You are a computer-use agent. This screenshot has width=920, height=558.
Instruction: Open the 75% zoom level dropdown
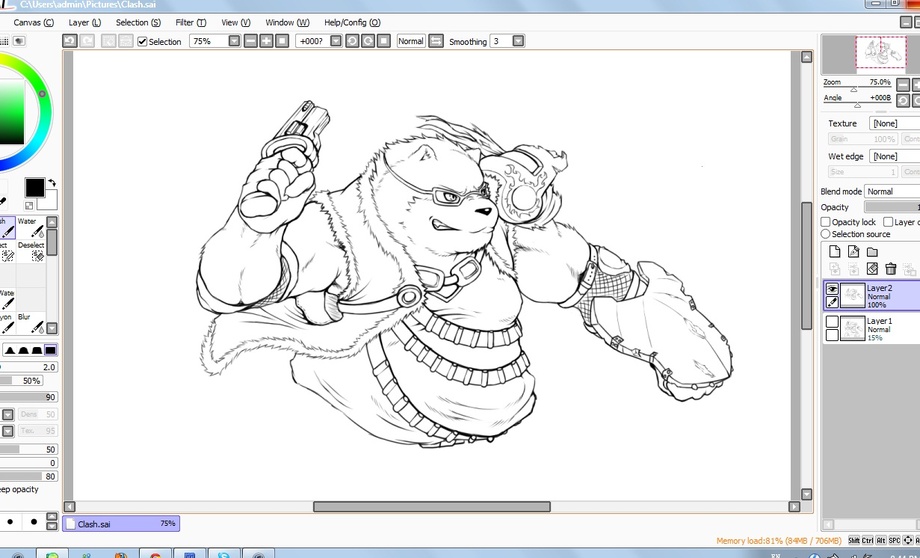click(x=234, y=41)
